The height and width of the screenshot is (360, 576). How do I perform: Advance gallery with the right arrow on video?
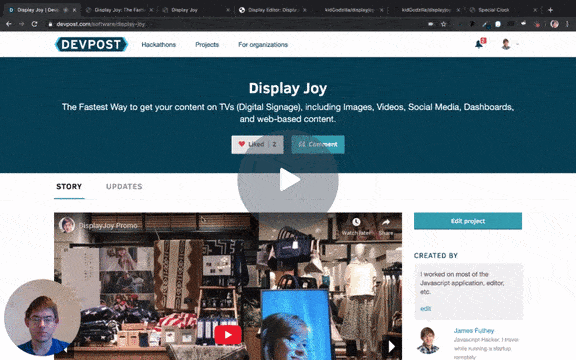(x=391, y=346)
